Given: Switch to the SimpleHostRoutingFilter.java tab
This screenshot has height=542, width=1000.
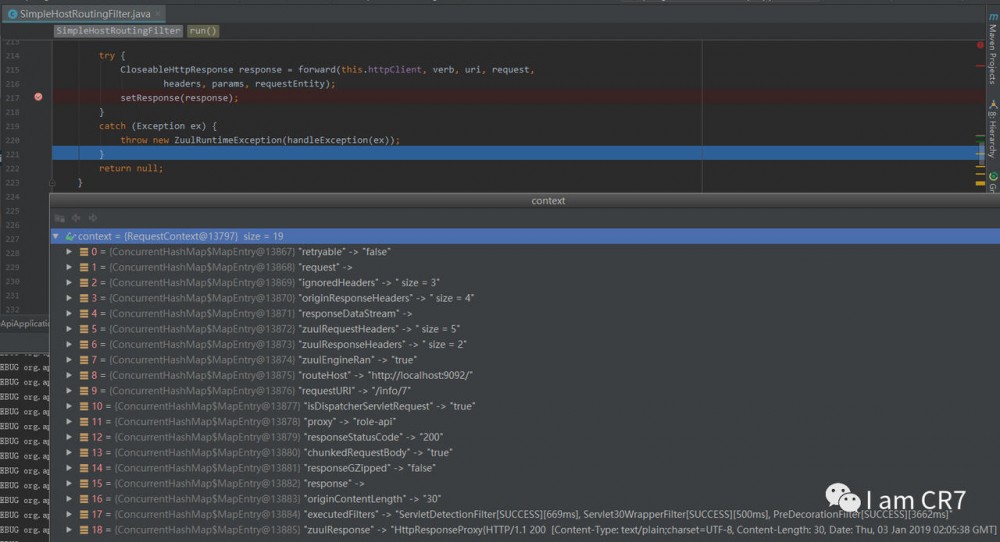Looking at the screenshot, I should click(x=83, y=13).
